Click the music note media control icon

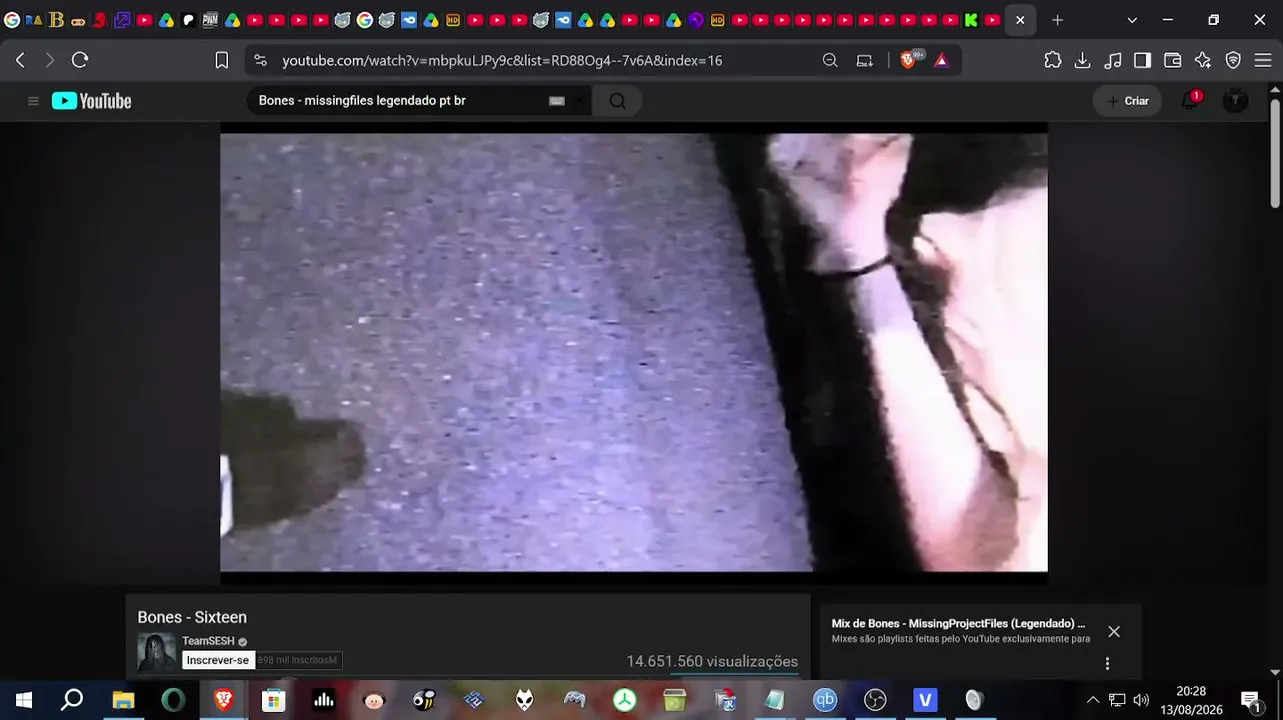1113,60
